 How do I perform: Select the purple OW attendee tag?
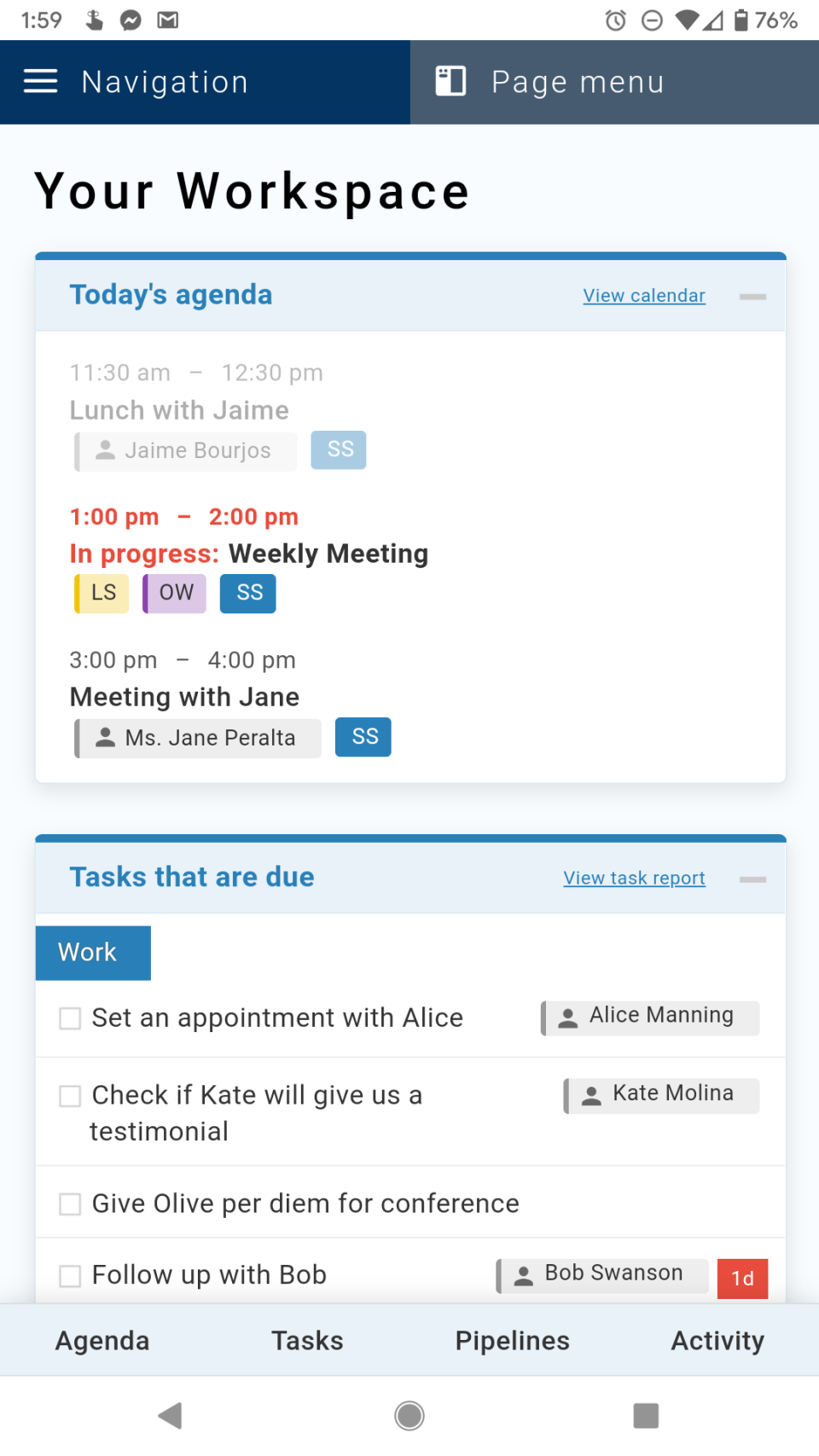click(174, 593)
